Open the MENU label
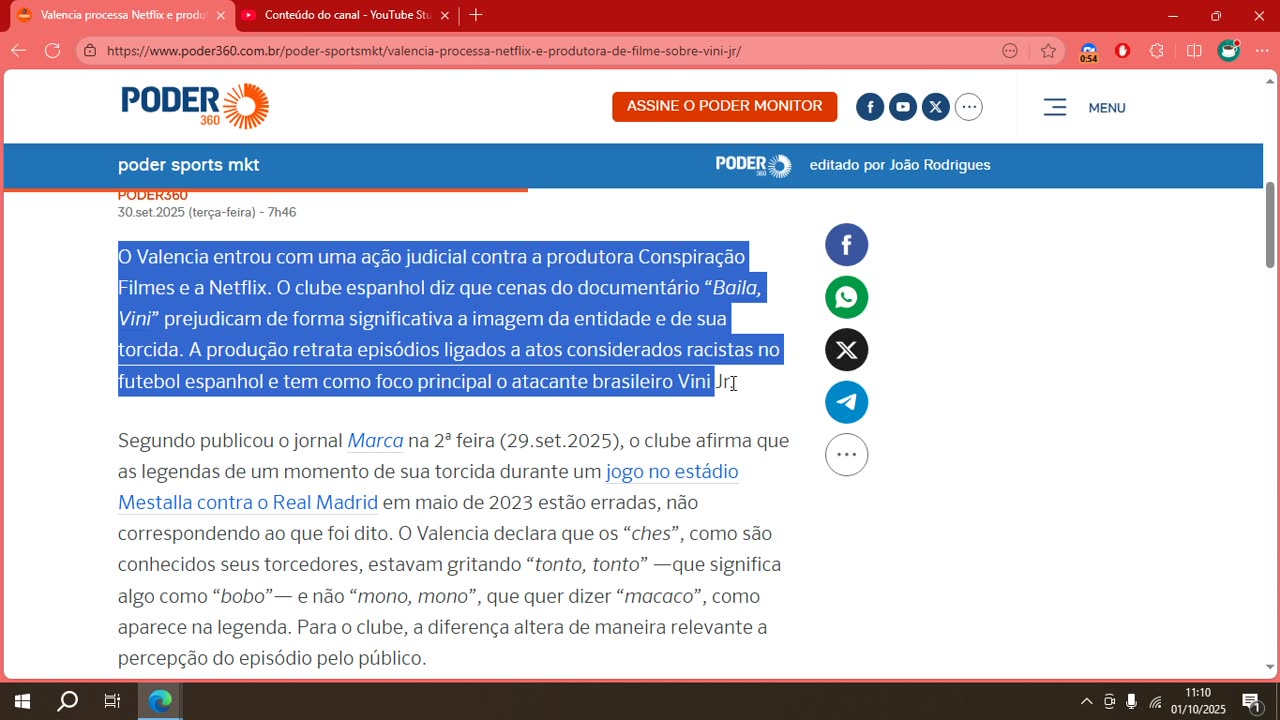Screen dimensions: 1280x720 [1107, 108]
